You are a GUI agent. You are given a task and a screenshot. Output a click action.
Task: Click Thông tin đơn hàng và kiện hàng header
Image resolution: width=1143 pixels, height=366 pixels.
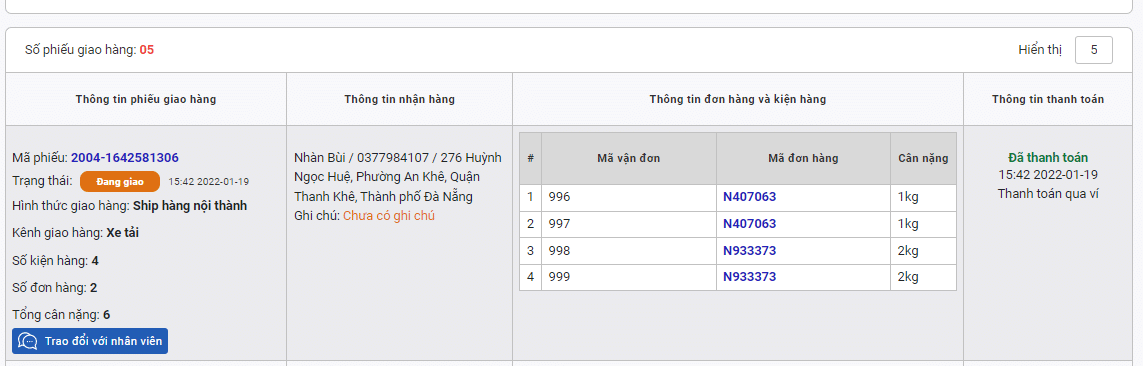point(738,99)
